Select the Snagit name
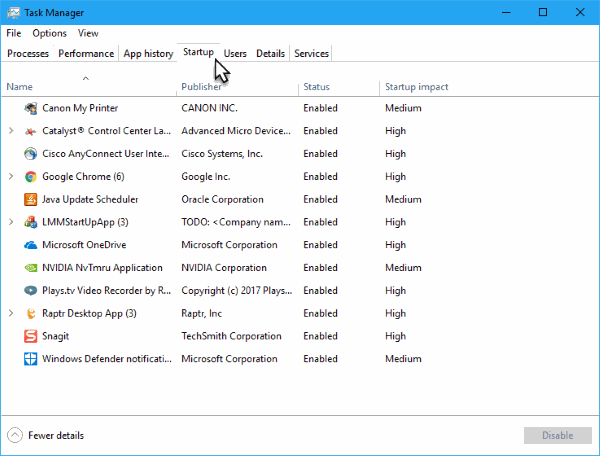600x456 pixels. tap(55, 336)
